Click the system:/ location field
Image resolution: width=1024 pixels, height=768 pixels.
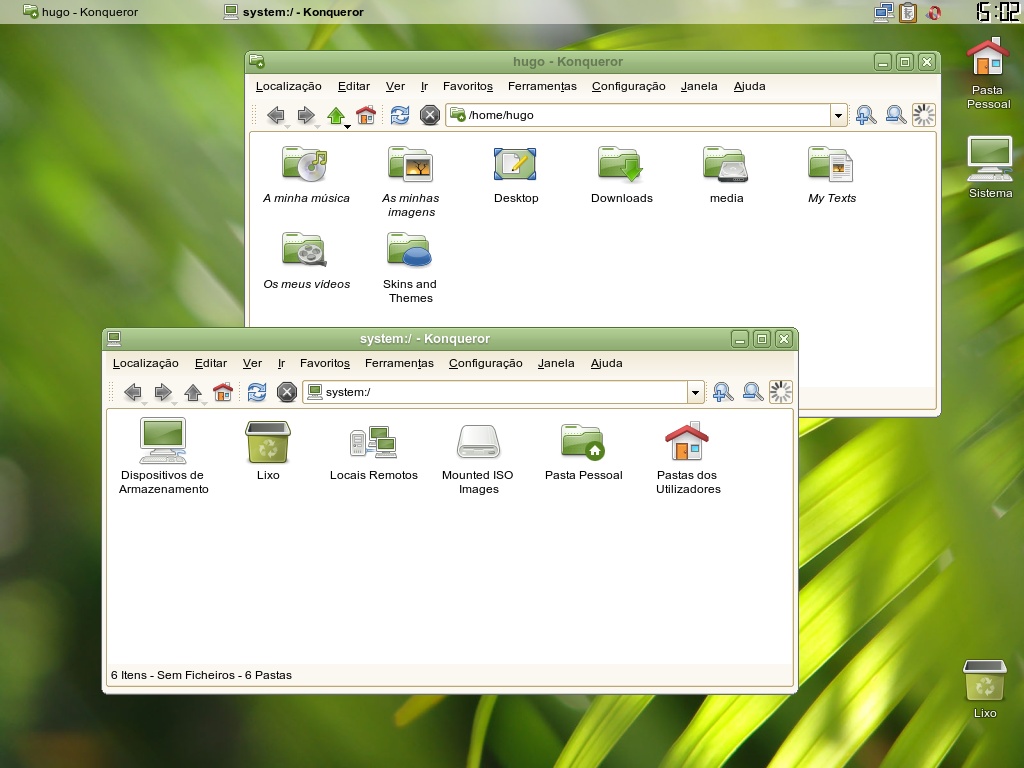(495, 392)
